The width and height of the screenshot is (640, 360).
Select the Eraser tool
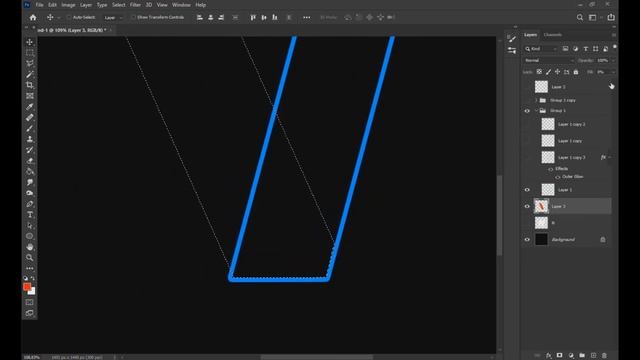[x=30, y=160]
